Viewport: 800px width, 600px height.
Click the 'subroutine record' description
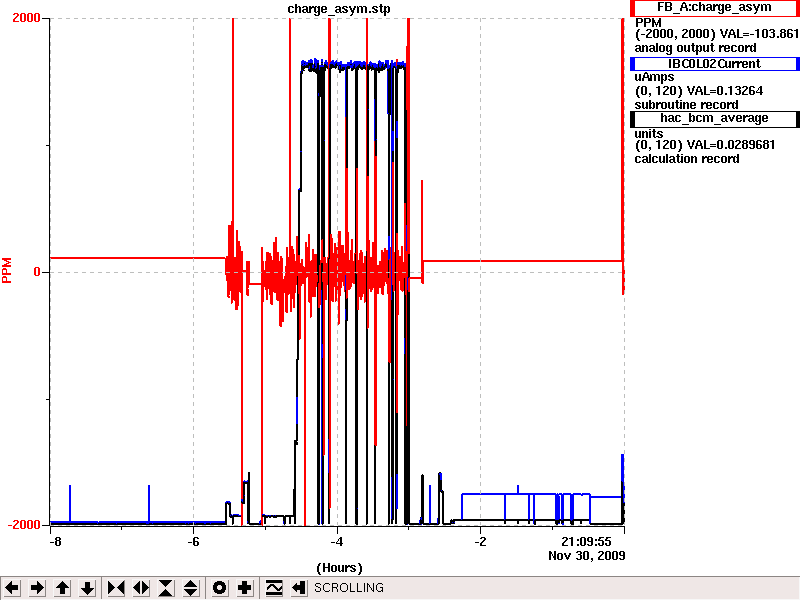coord(686,105)
